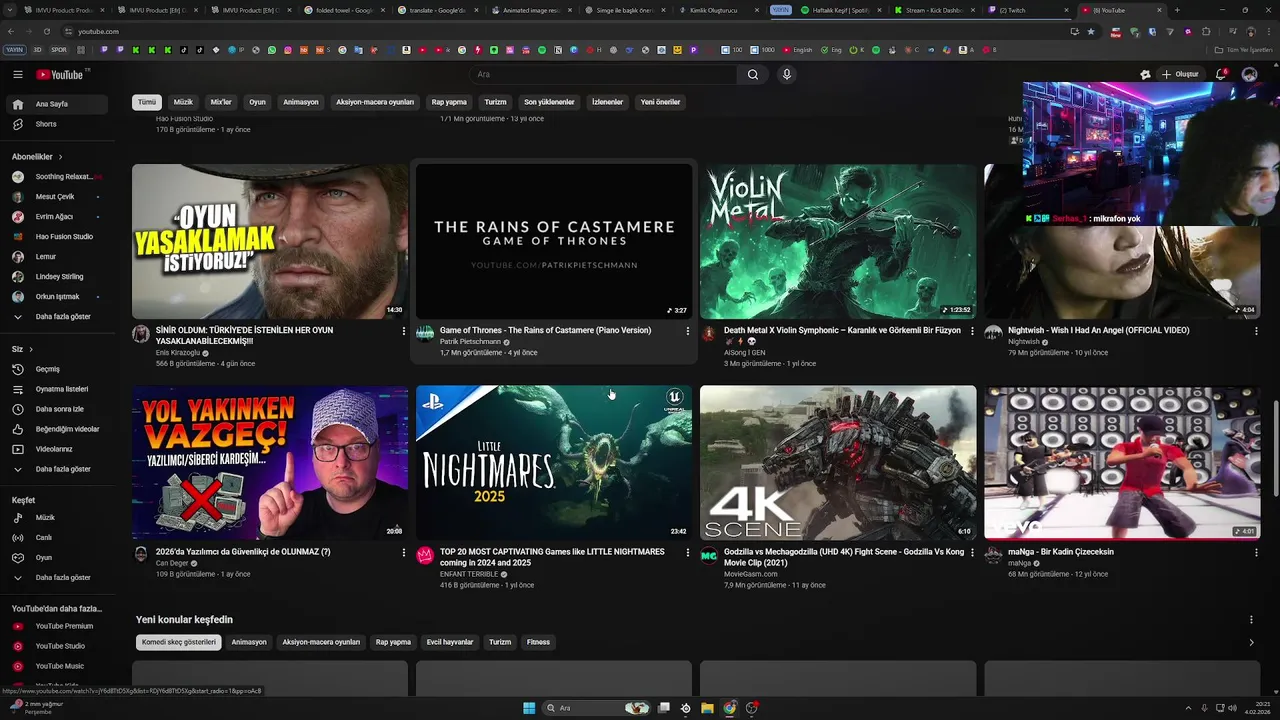Go to YouTube home via logo

[60, 74]
